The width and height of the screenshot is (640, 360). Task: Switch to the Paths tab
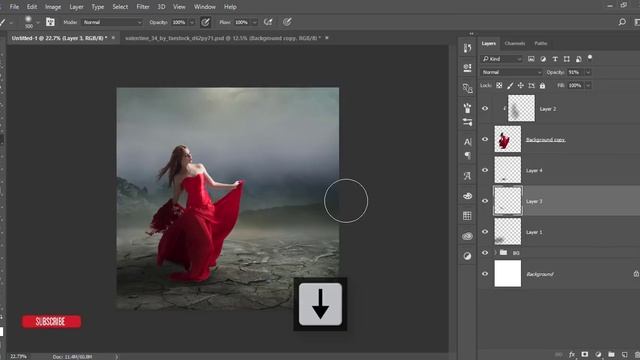tap(541, 43)
